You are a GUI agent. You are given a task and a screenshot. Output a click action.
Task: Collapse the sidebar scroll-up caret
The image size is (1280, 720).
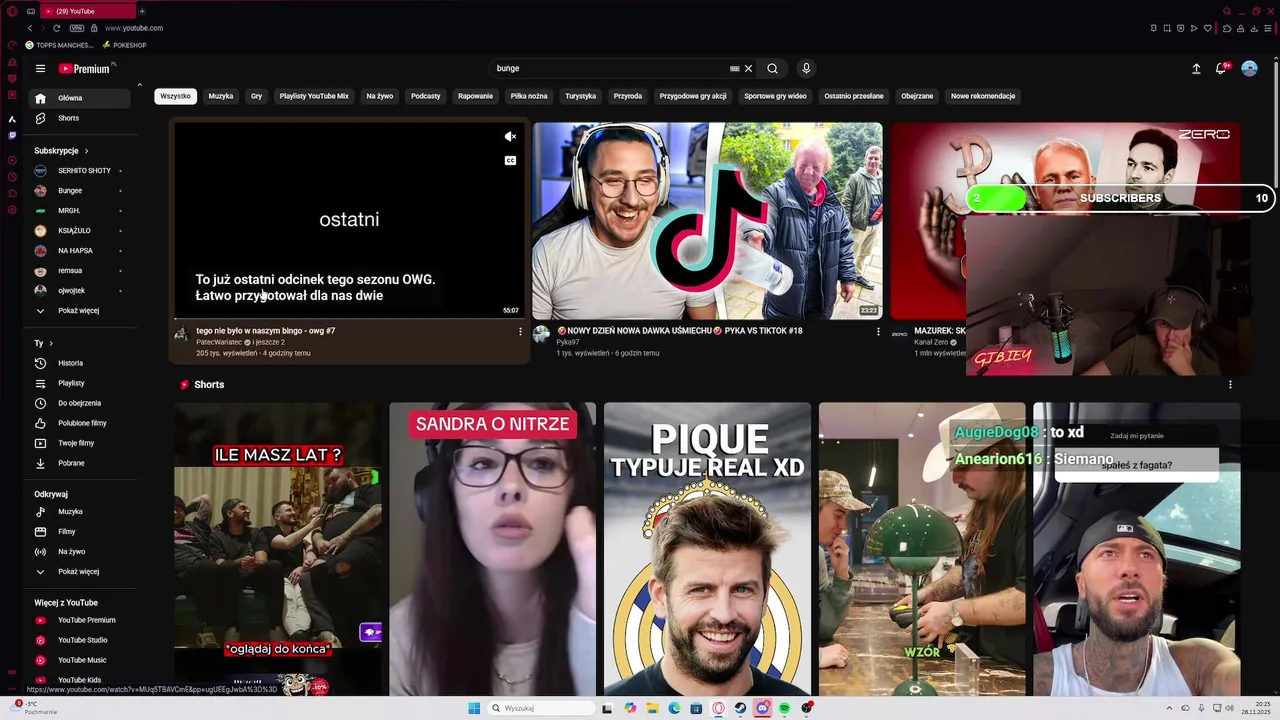(x=139, y=85)
